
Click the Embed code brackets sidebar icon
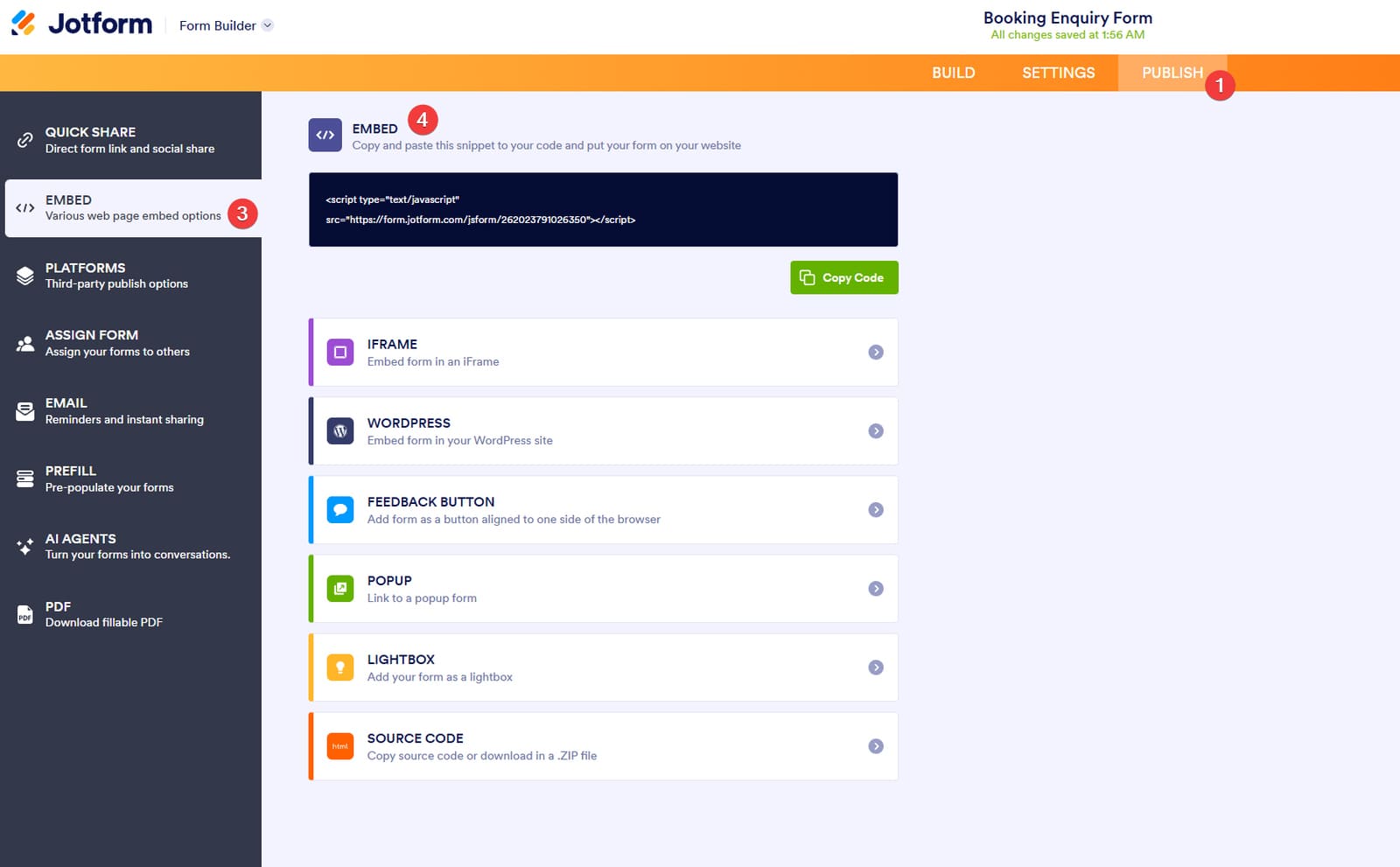[x=25, y=208]
